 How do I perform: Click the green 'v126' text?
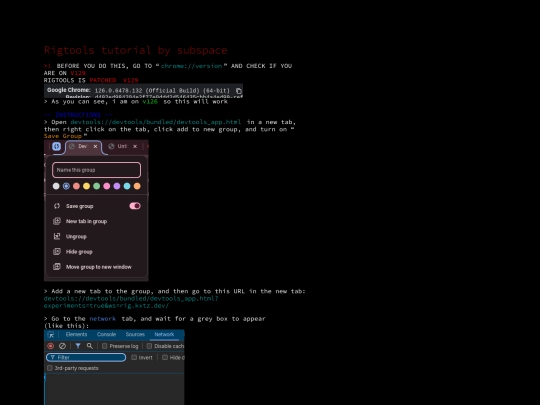150,102
